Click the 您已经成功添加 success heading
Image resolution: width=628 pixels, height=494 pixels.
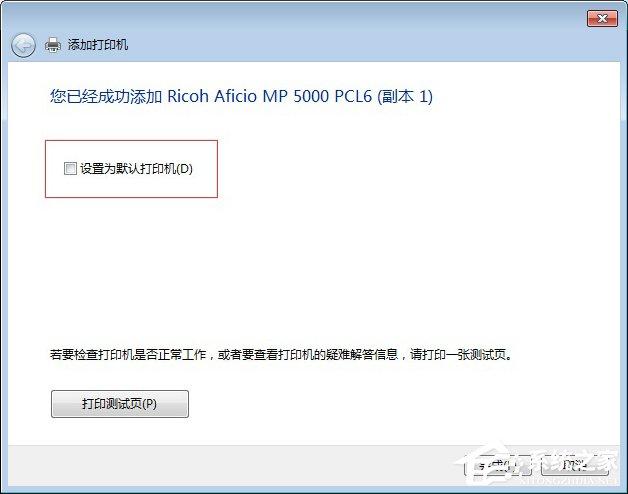[106, 97]
